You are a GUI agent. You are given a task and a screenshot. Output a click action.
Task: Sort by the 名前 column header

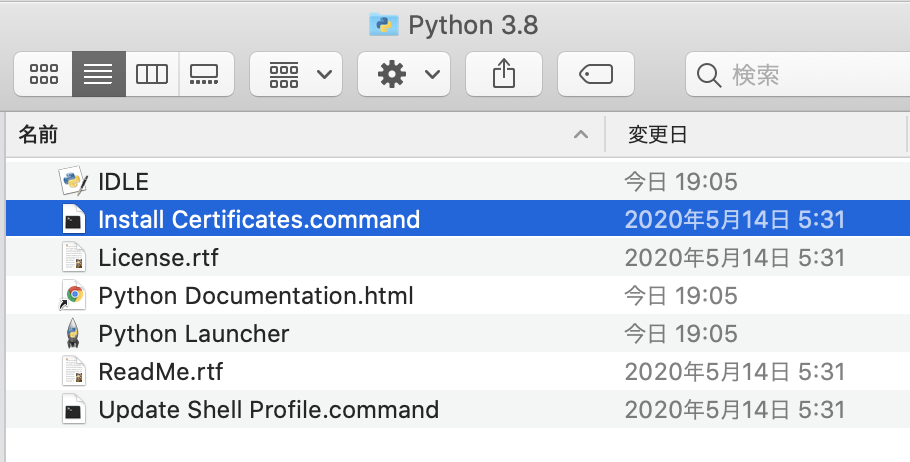305,135
